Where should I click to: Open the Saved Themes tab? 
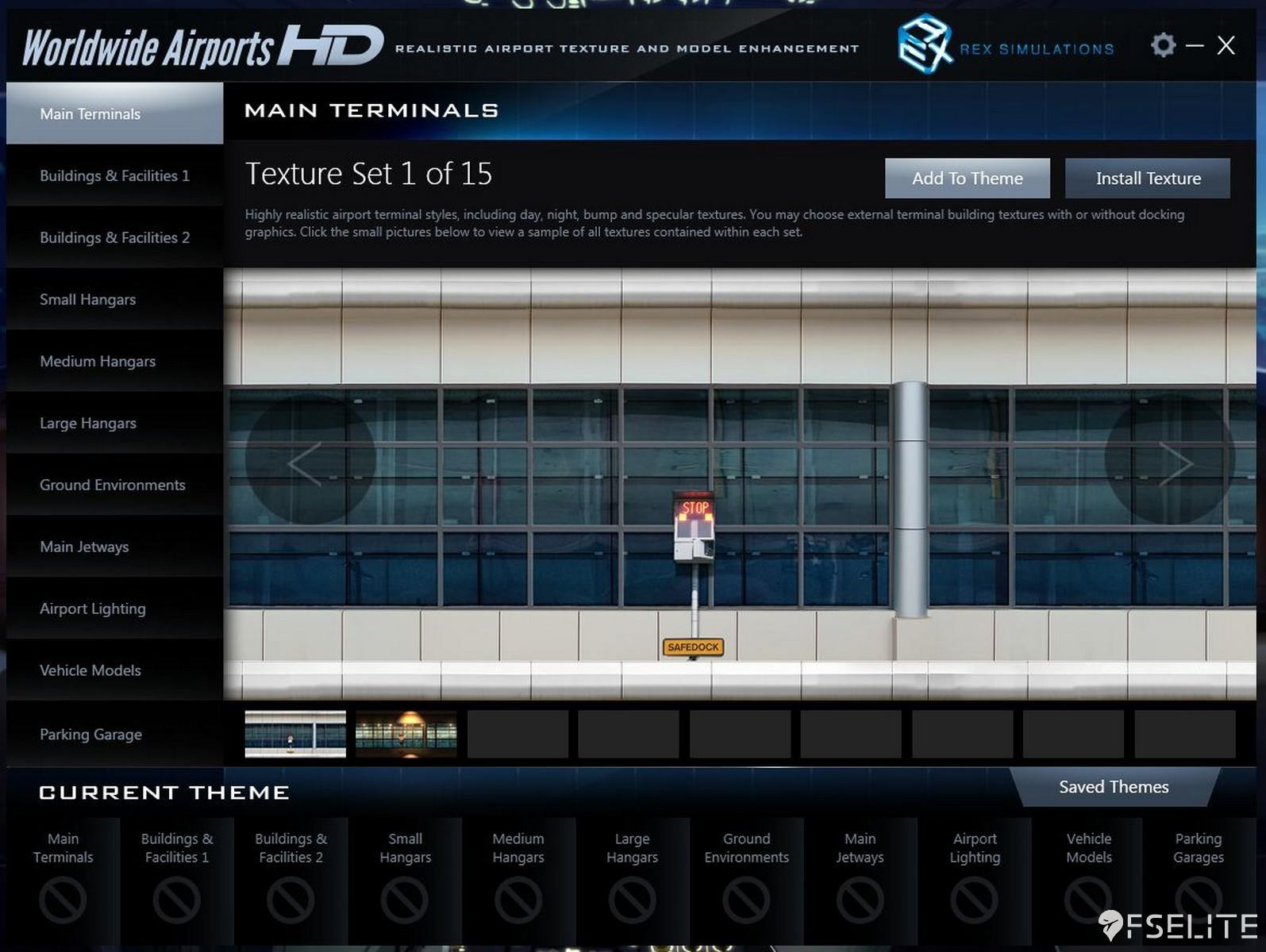pyautogui.click(x=1114, y=787)
